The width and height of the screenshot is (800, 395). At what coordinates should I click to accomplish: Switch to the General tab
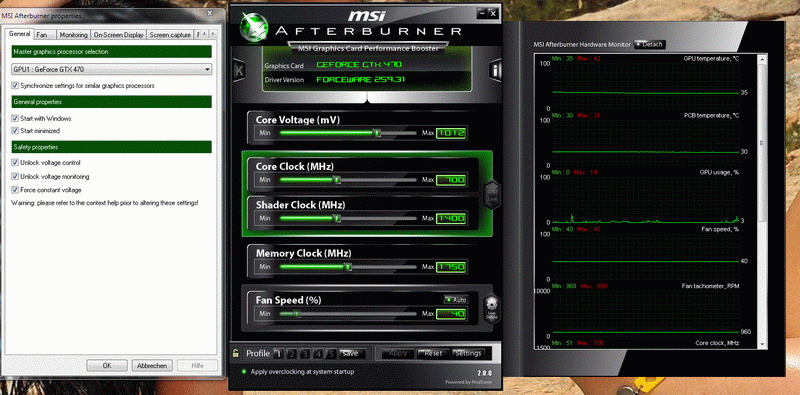[20, 34]
